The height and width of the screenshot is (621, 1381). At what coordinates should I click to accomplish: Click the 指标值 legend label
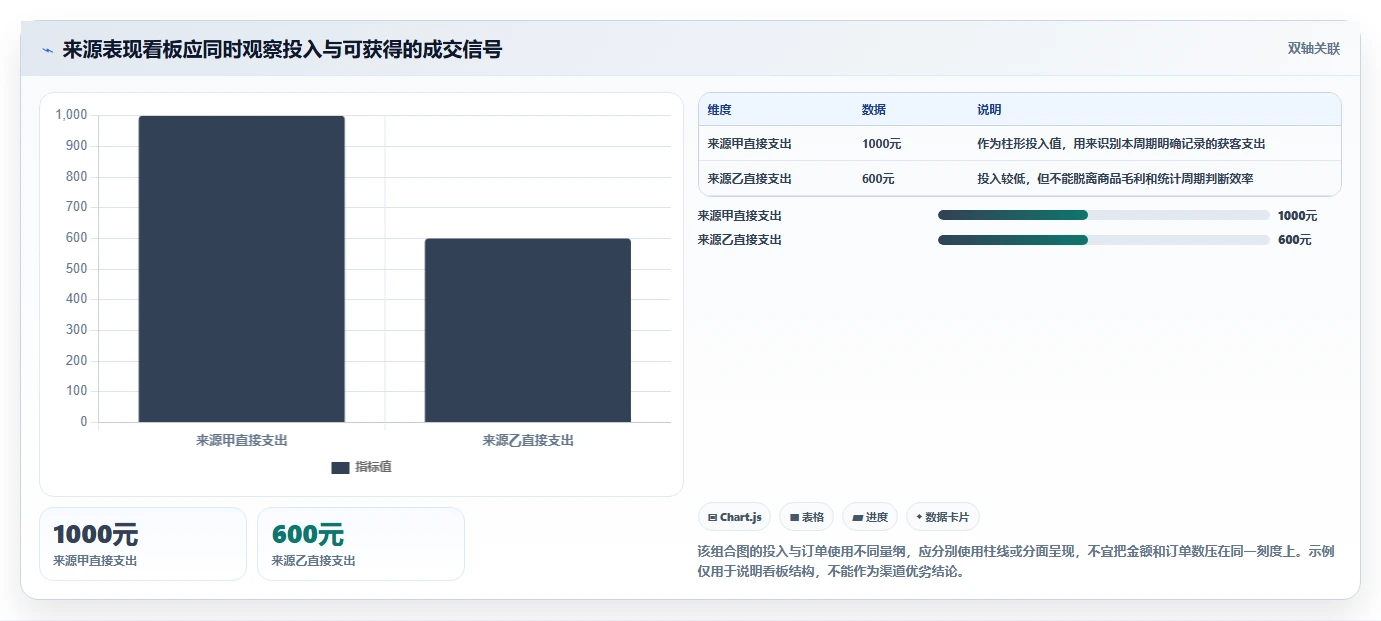click(x=373, y=467)
